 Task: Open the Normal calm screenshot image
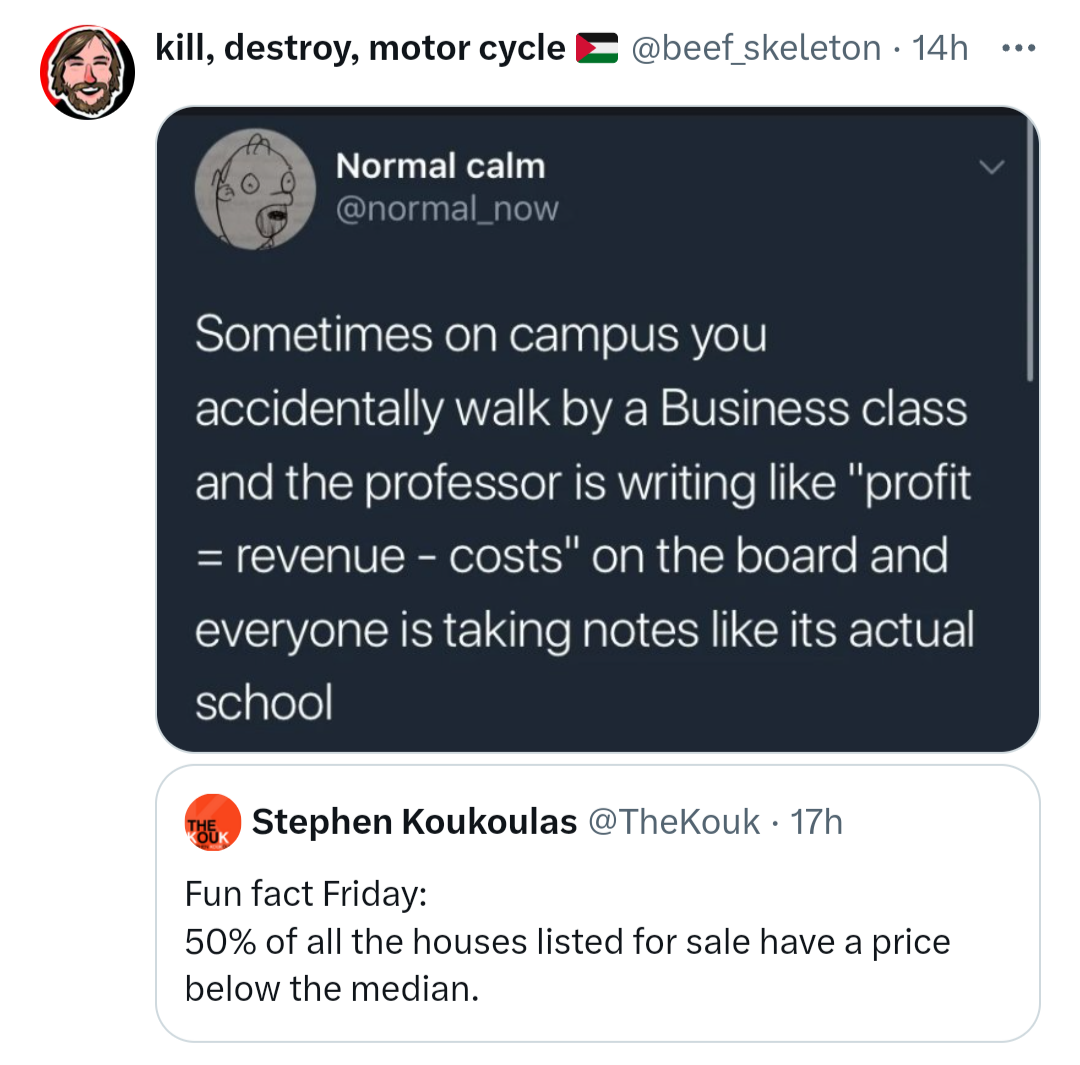pos(597,429)
